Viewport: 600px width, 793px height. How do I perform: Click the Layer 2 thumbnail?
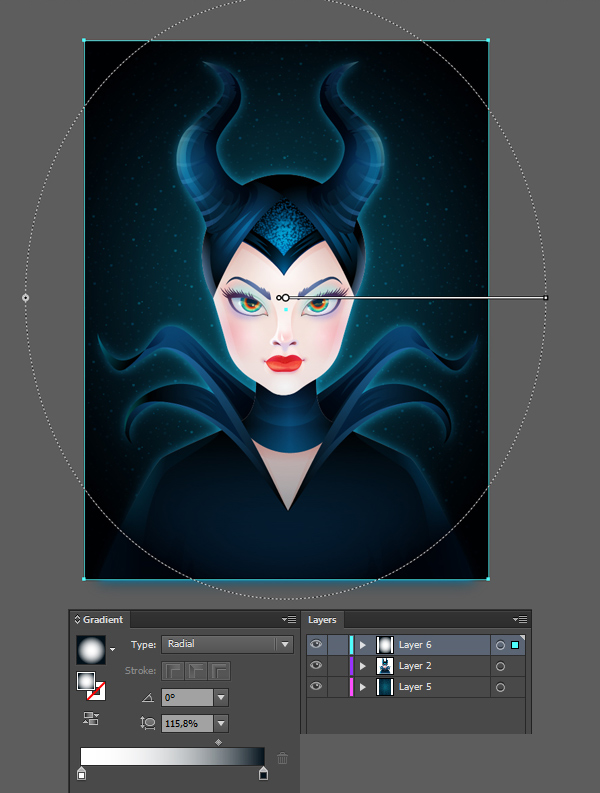click(385, 666)
